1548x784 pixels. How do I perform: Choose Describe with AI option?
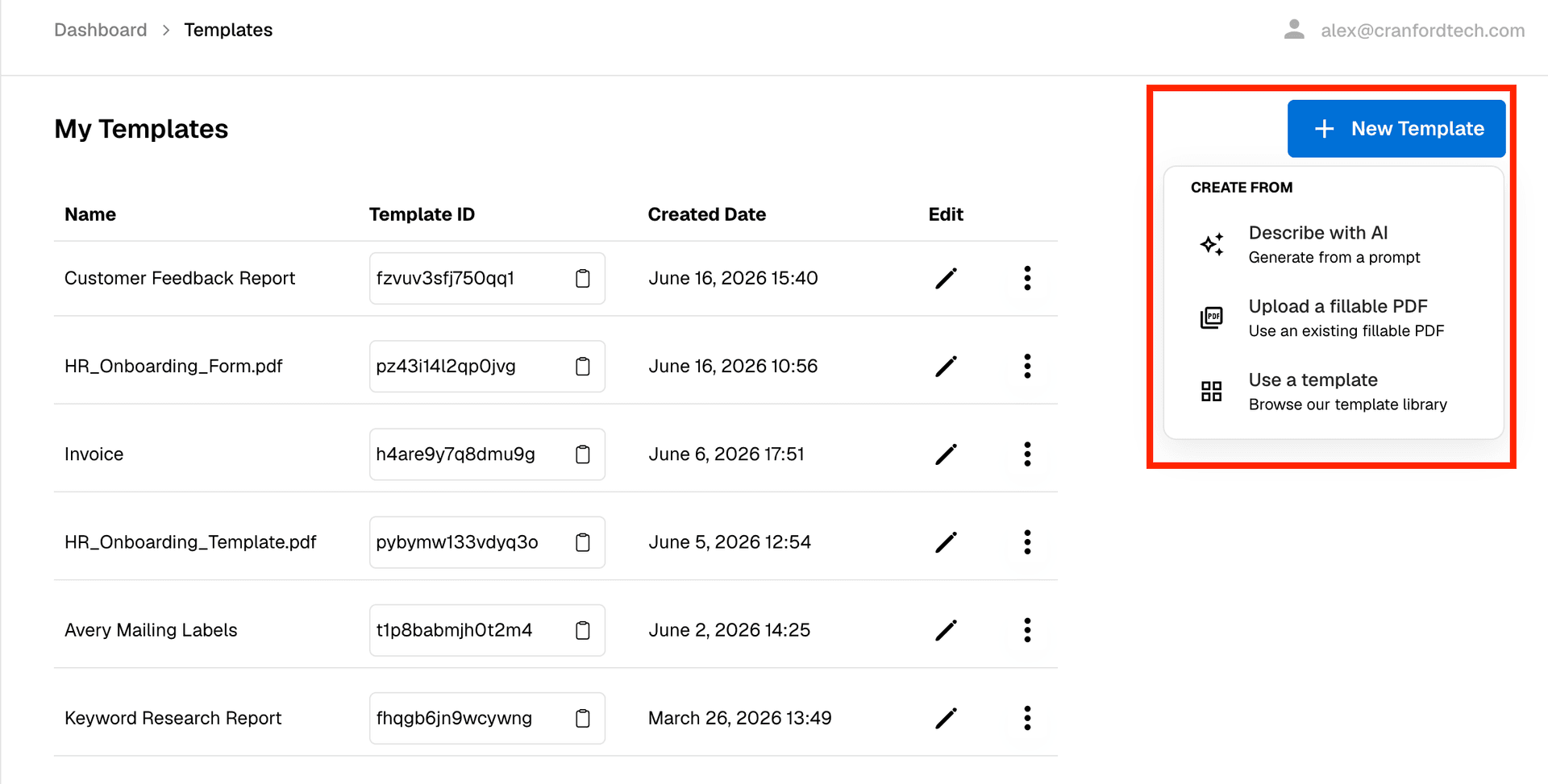pyautogui.click(x=1334, y=244)
